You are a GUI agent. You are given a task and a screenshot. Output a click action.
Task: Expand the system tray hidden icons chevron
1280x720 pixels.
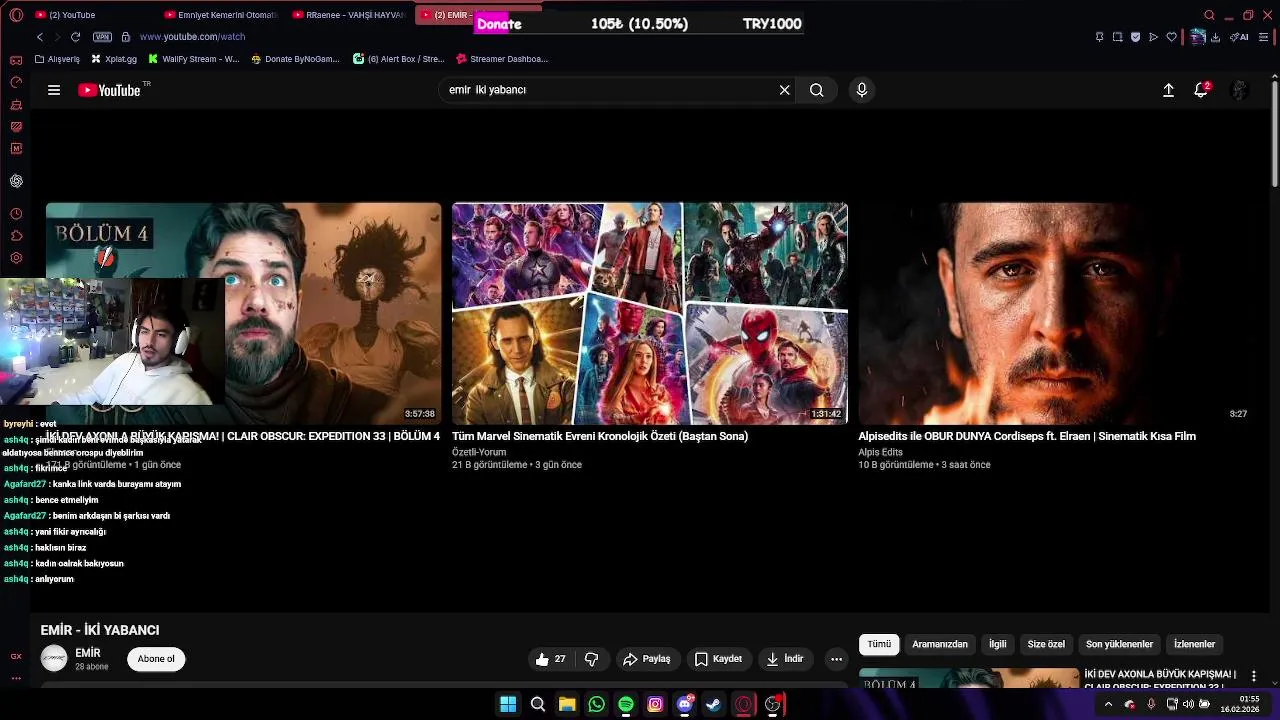click(x=1108, y=705)
